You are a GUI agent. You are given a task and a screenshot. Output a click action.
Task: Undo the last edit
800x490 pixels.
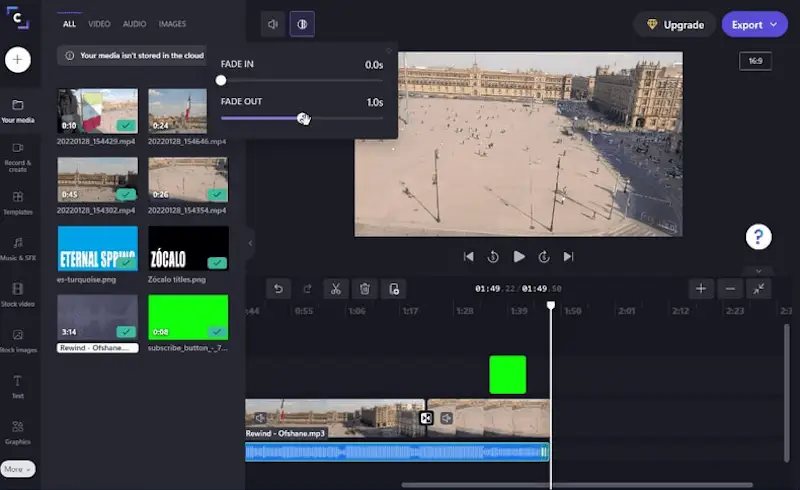pyautogui.click(x=278, y=289)
